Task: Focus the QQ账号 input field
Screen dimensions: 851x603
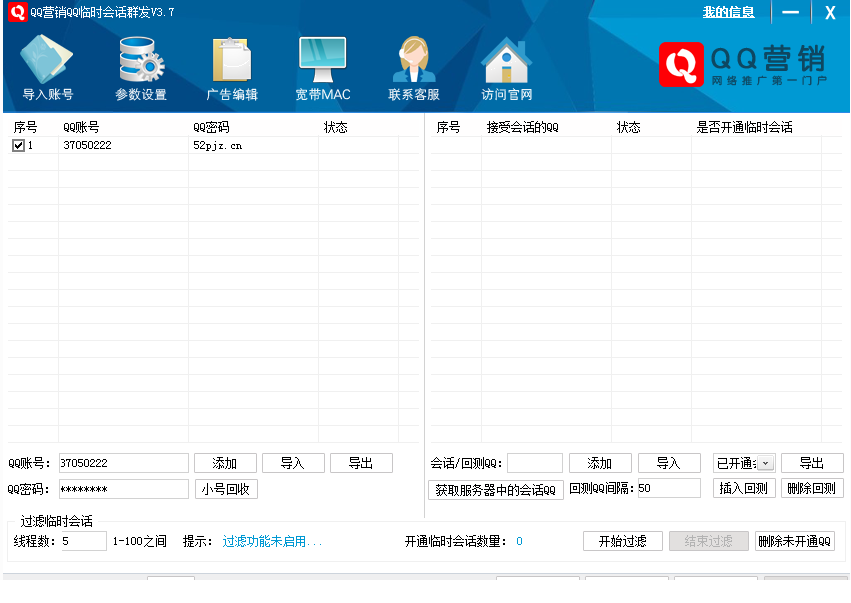Action: (124, 463)
